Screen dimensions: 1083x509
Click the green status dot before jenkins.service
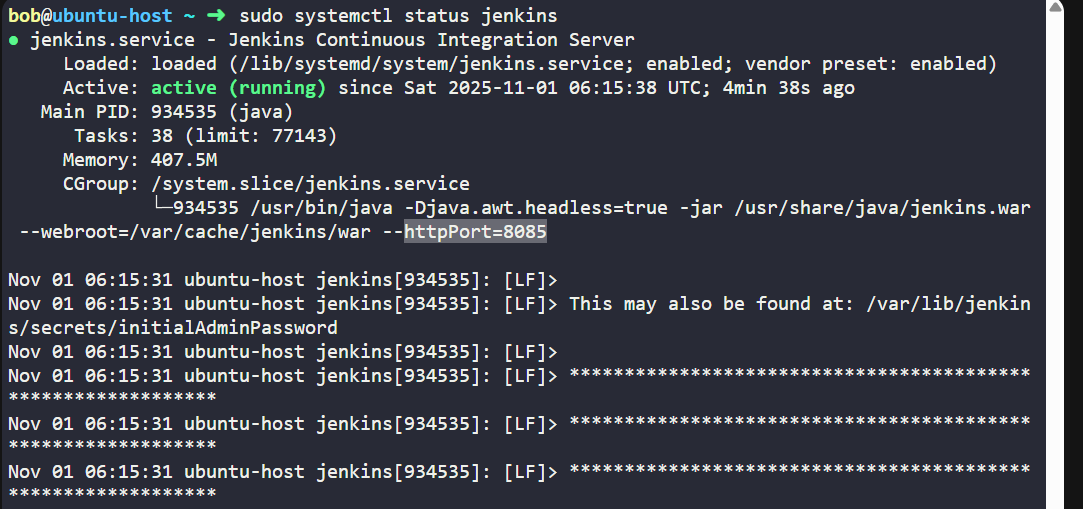[14, 41]
